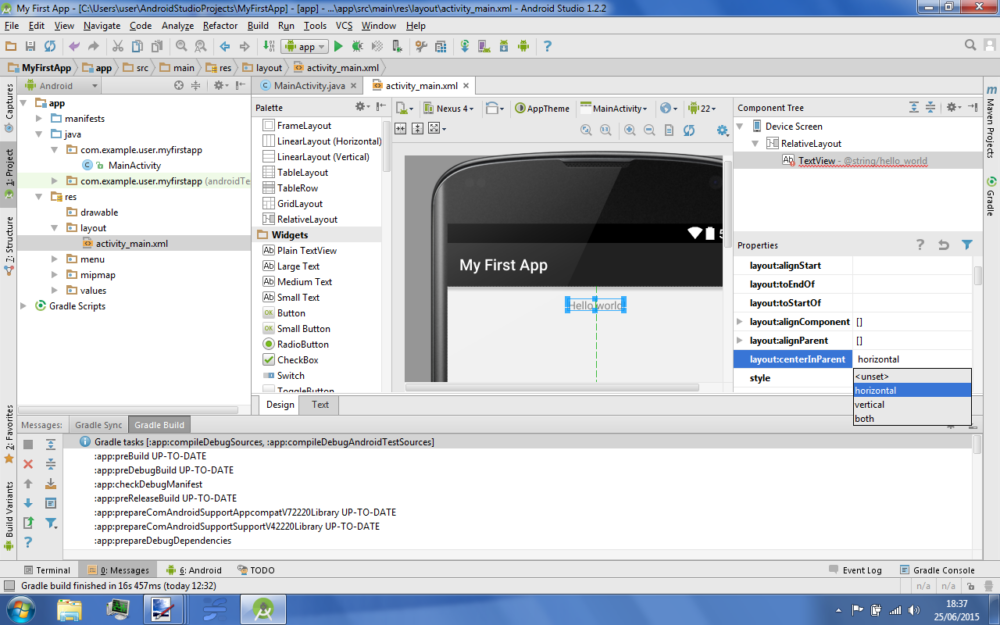Start debugging with the bug icon

pyautogui.click(x=358, y=45)
